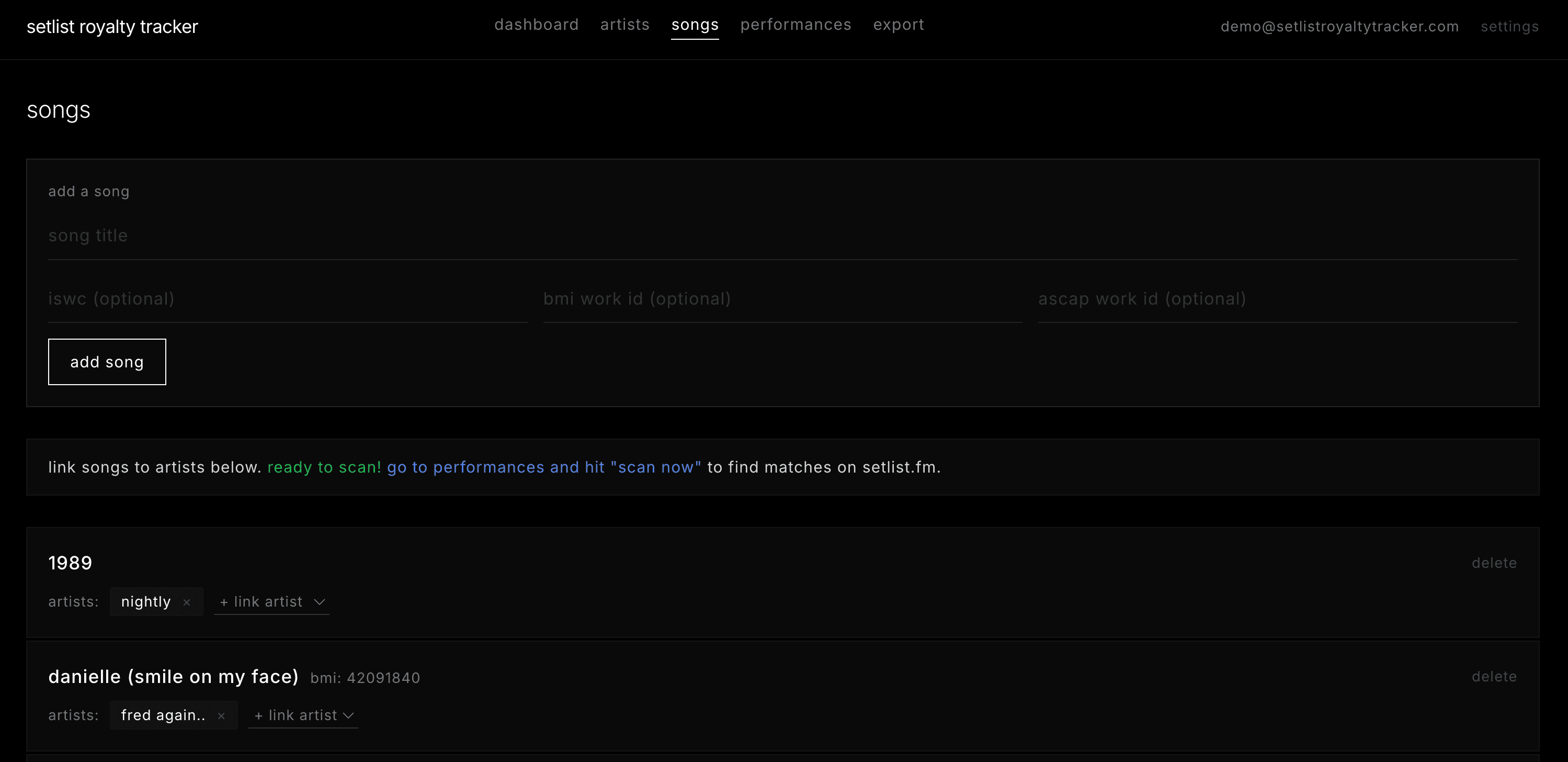
Task: Remove the nightly artist from 1989
Action: [x=187, y=602]
